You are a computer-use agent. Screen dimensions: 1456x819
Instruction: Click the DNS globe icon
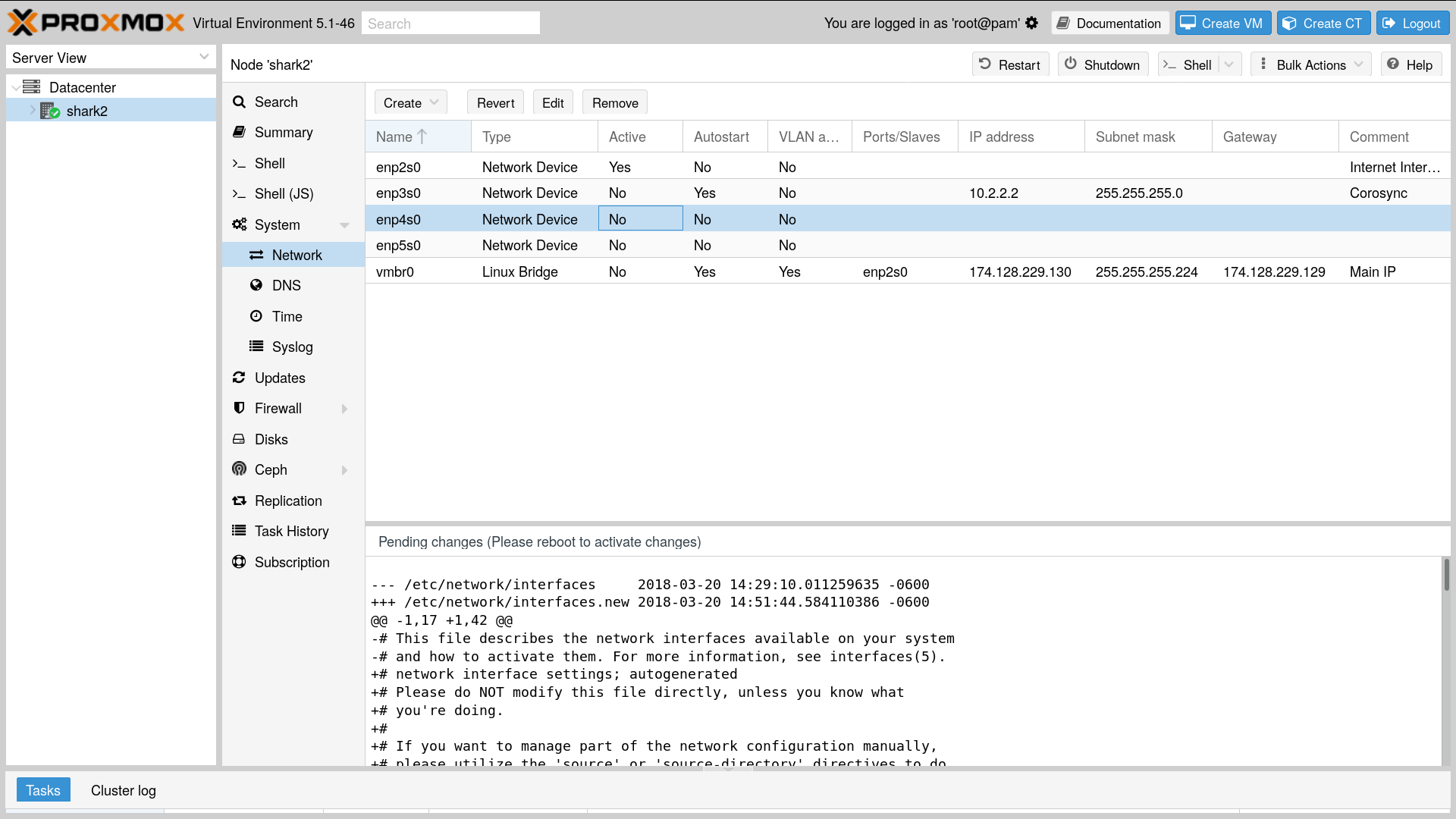(x=256, y=285)
